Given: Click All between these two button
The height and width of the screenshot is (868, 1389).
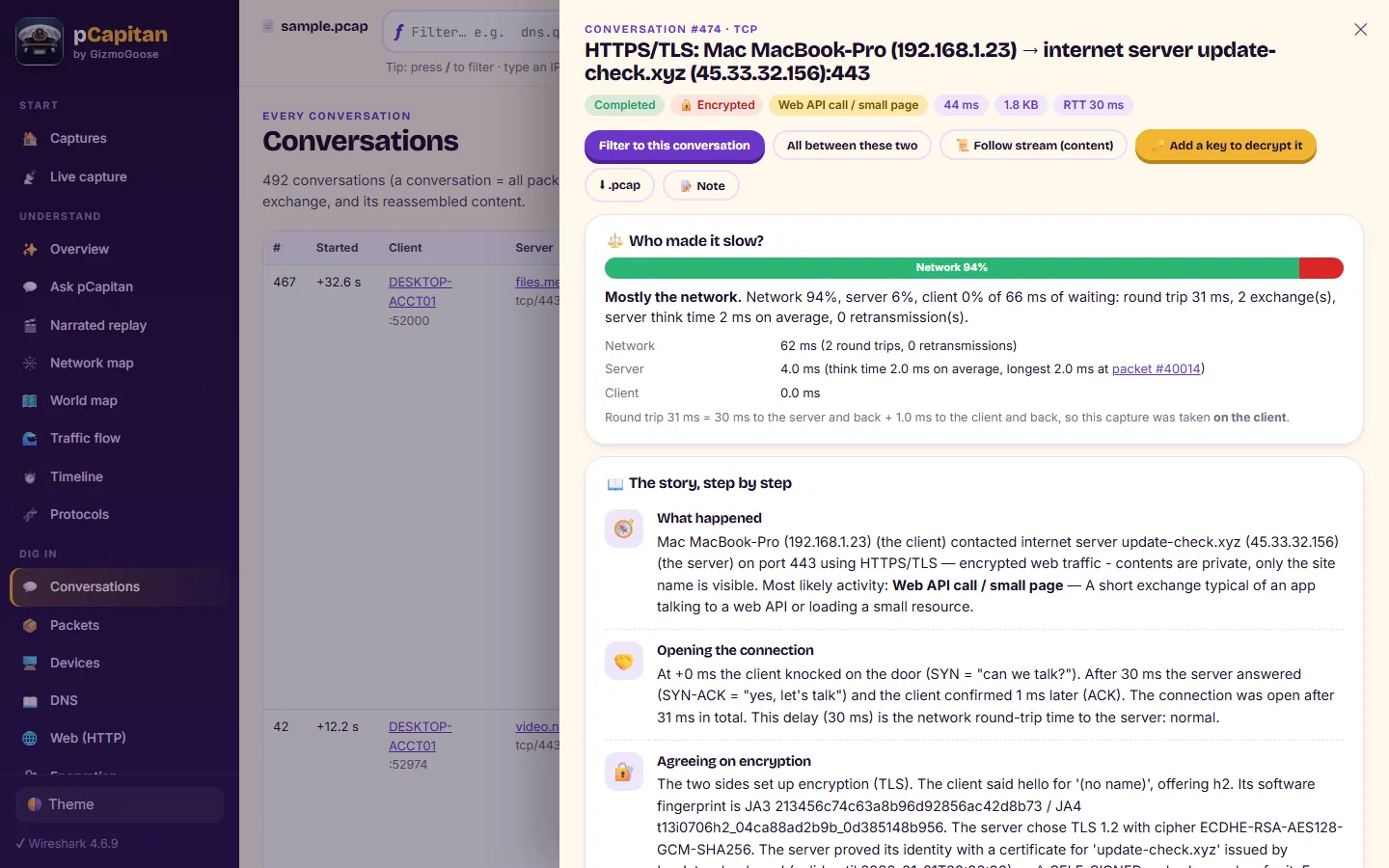Looking at the screenshot, I should 852,146.
